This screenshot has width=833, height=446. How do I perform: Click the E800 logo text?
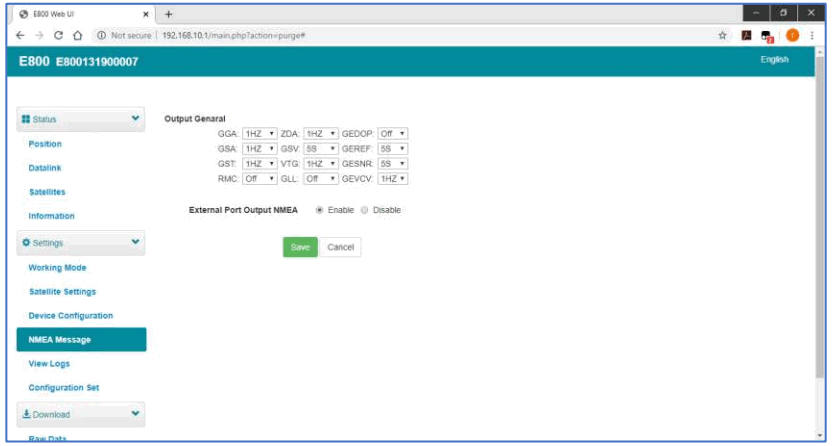click(34, 61)
